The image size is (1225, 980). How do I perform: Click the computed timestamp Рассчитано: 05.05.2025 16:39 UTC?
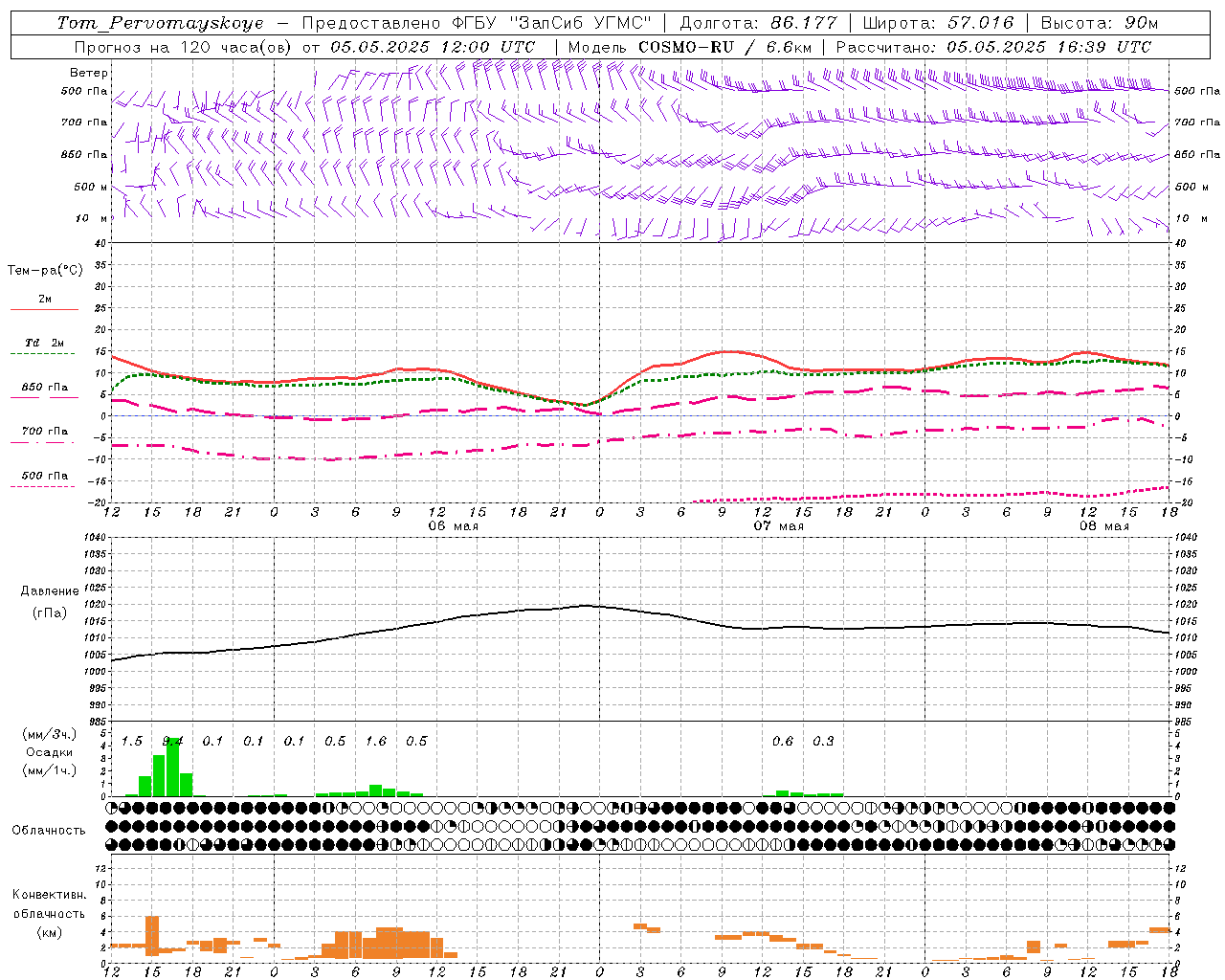point(993,47)
